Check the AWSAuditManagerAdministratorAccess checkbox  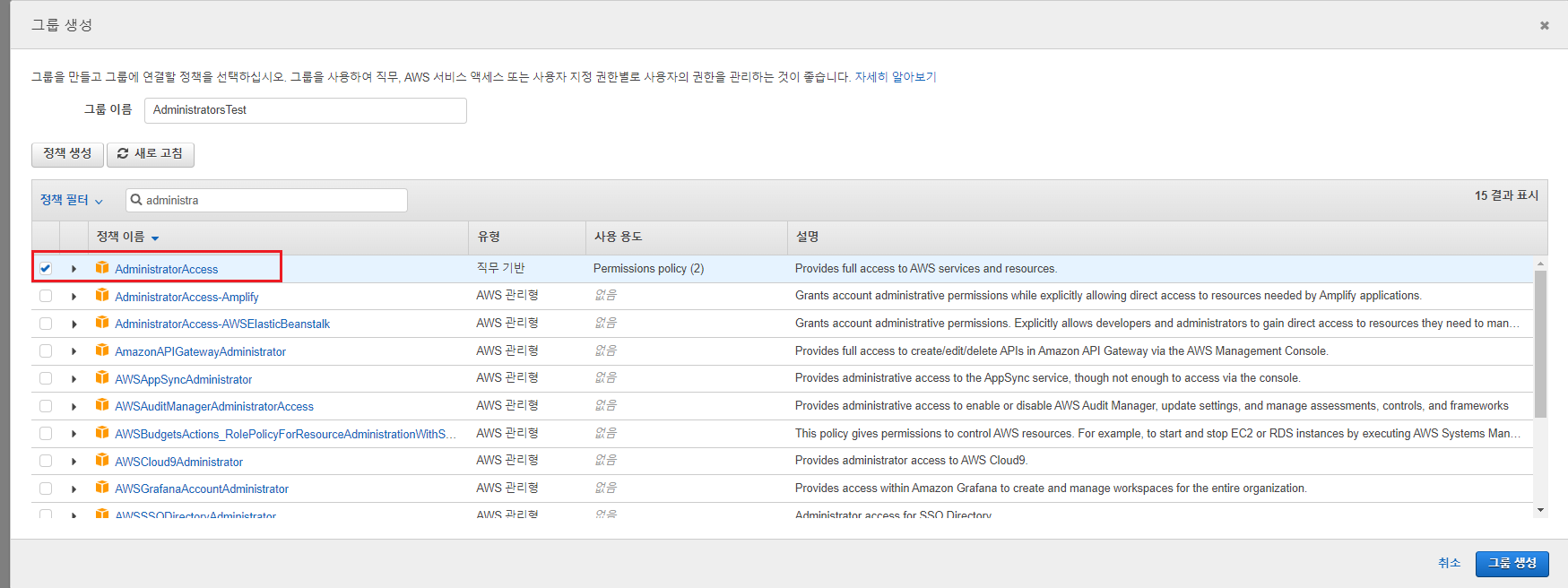tap(46, 406)
